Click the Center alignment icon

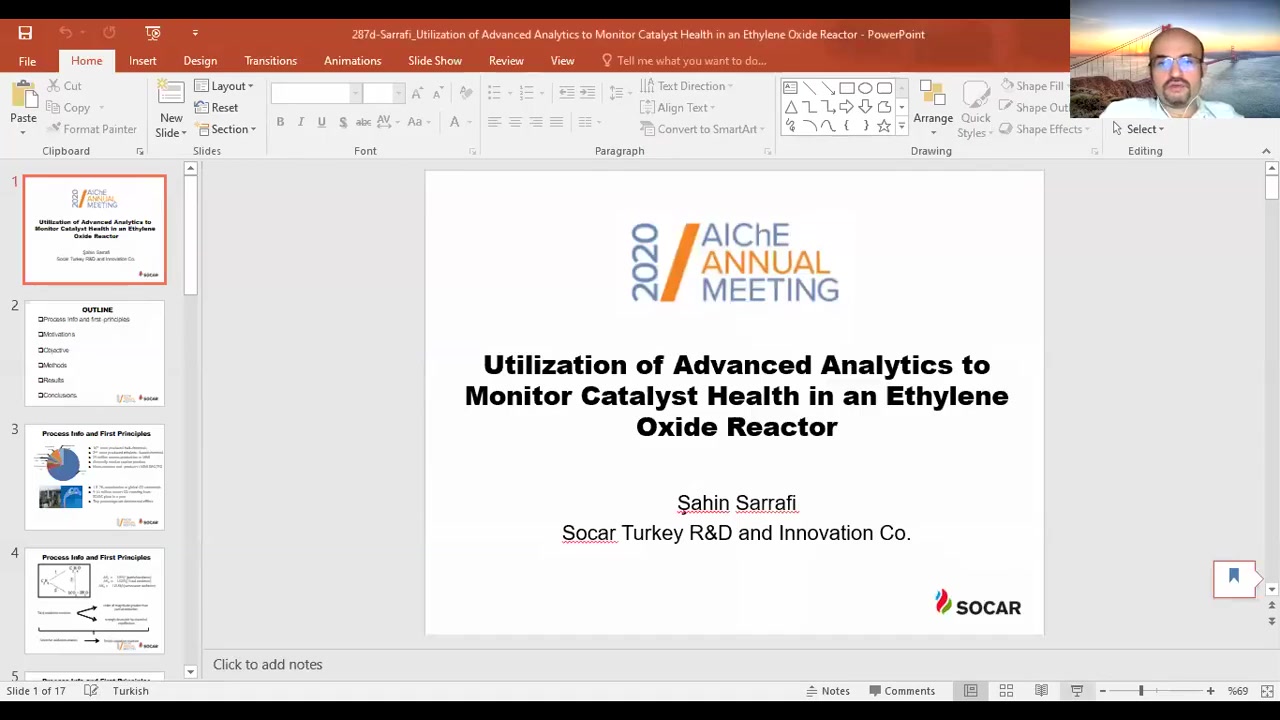515,122
